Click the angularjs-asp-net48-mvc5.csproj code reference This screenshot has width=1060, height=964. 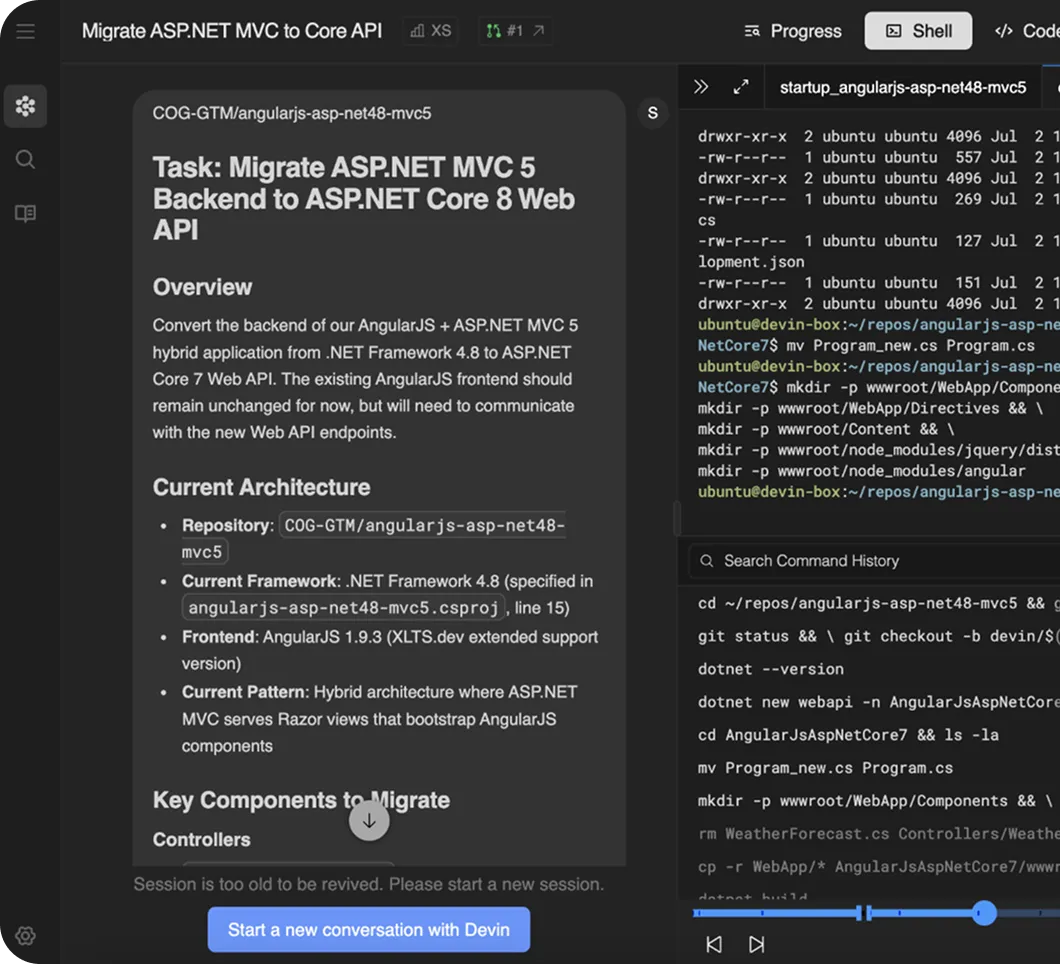[343, 608]
